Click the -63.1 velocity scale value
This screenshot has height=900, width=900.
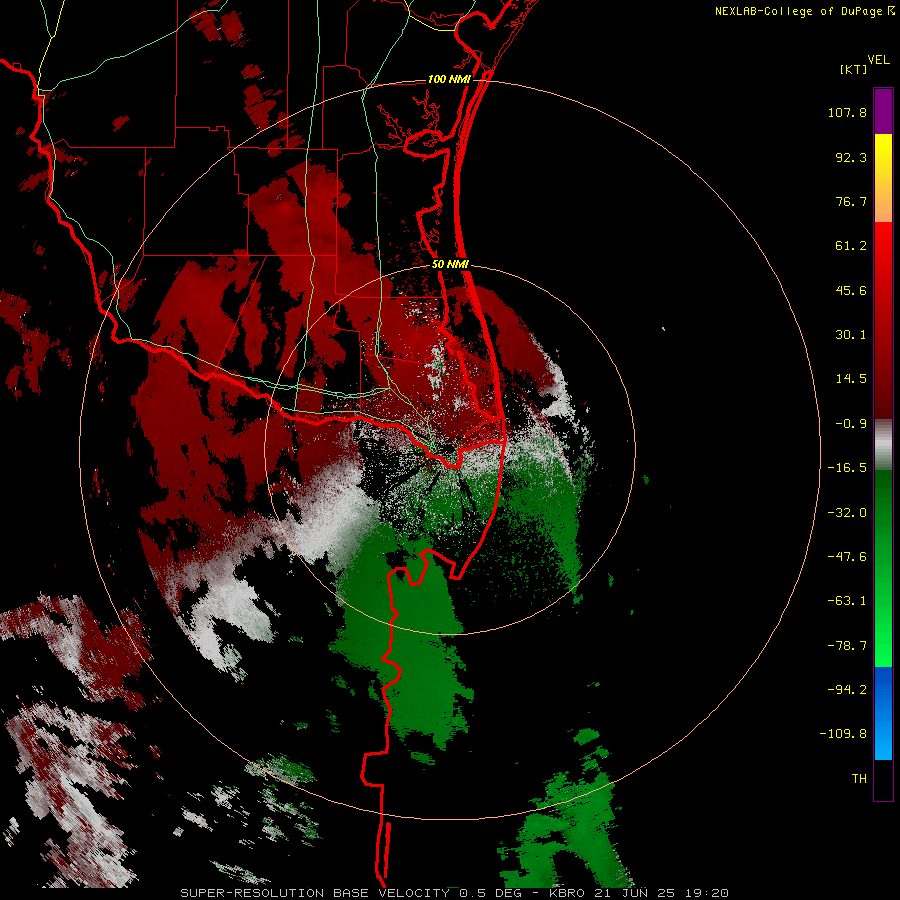847,601
